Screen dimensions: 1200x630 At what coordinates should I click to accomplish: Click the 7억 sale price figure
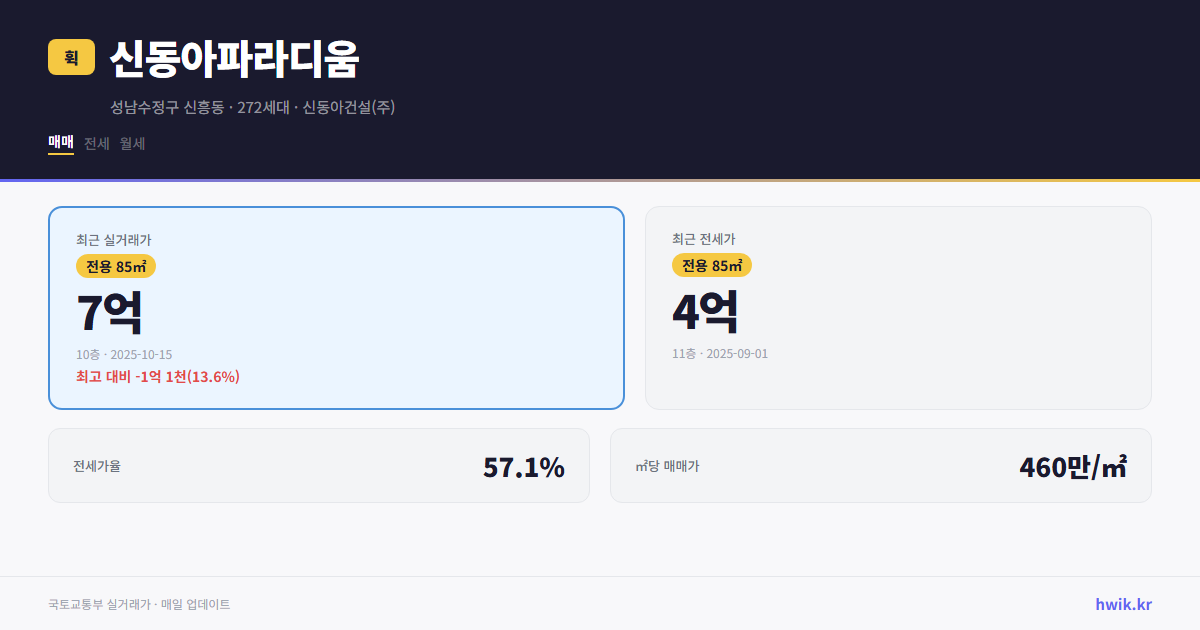tap(110, 310)
